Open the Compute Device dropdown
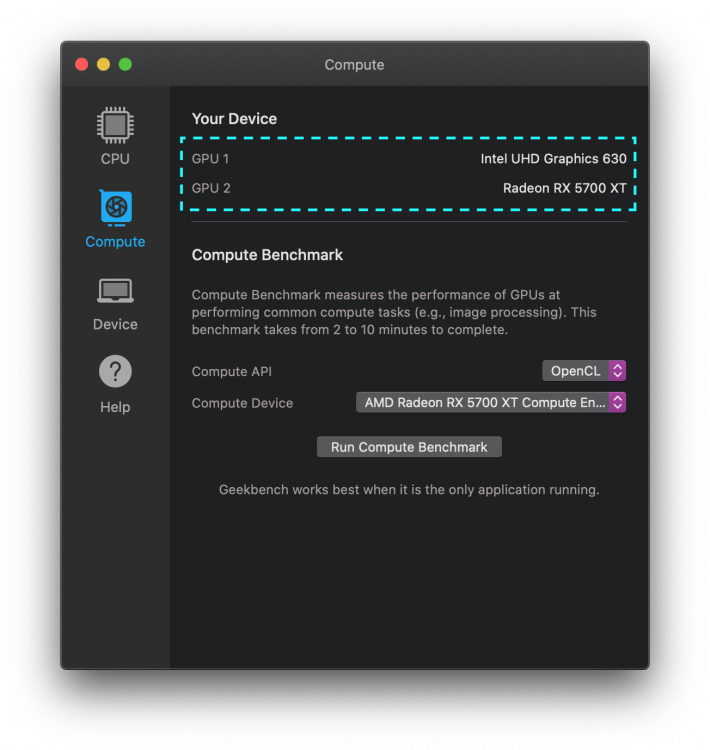Image resolution: width=710 pixels, height=750 pixels. (x=491, y=402)
